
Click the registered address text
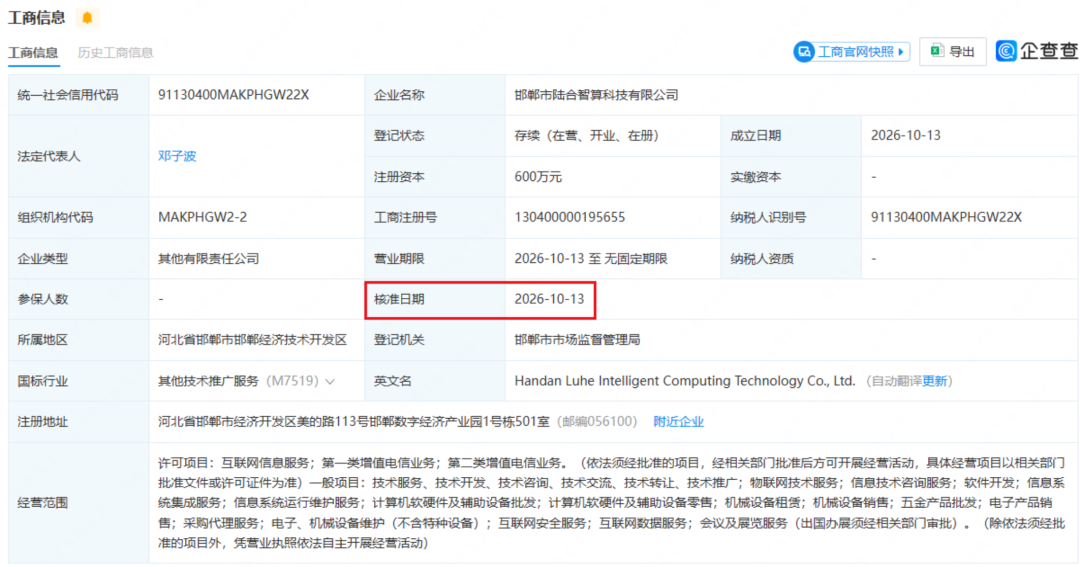click(353, 422)
